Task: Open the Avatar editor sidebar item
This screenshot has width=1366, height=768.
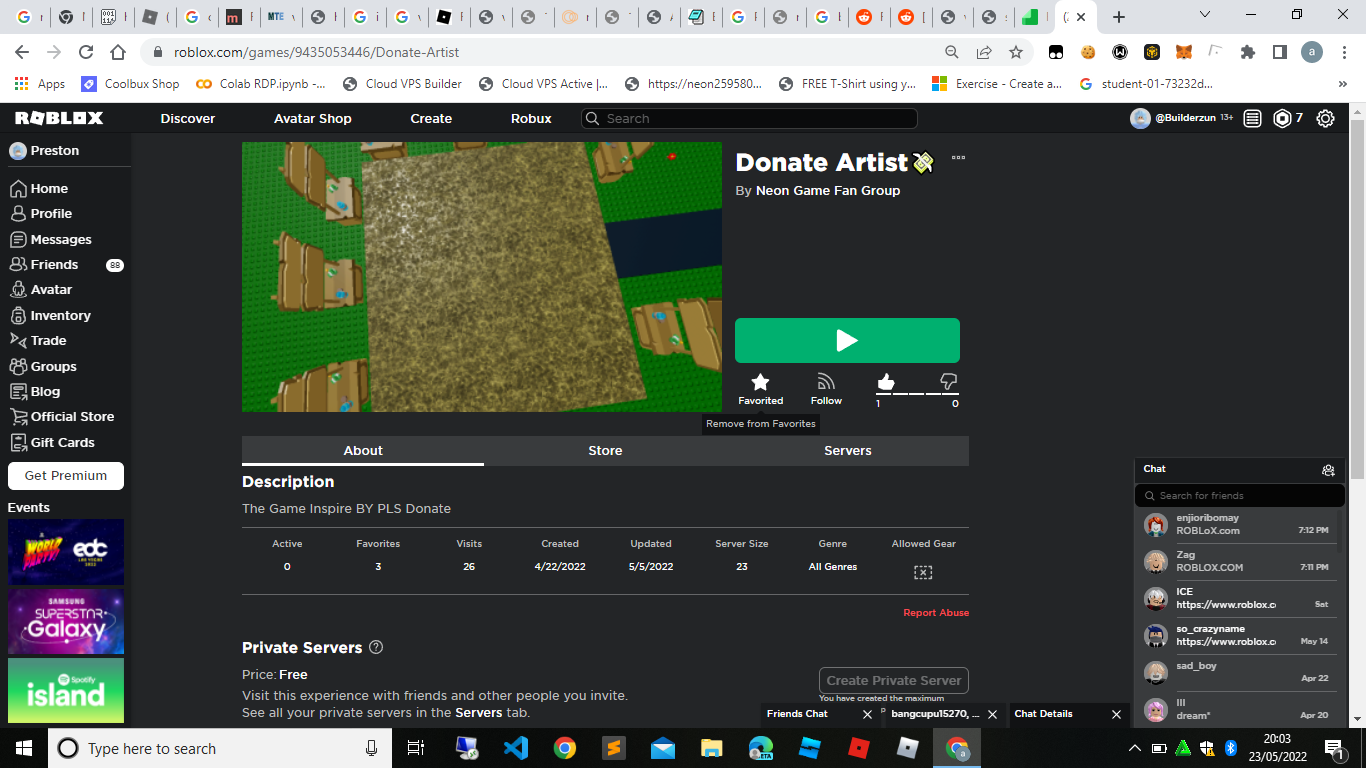Action: [x=41, y=289]
